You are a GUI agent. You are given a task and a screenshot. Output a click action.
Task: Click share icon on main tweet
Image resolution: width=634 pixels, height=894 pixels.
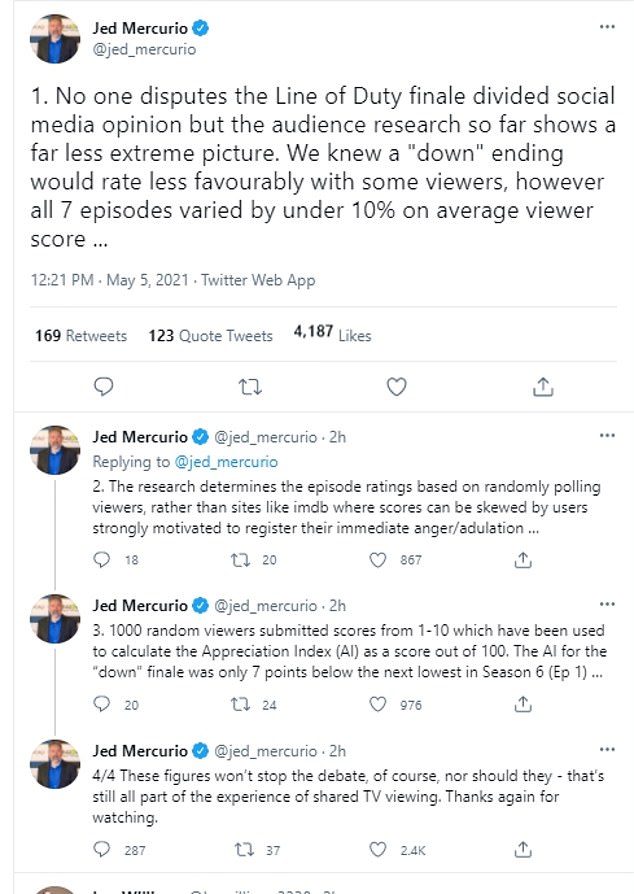point(542,386)
